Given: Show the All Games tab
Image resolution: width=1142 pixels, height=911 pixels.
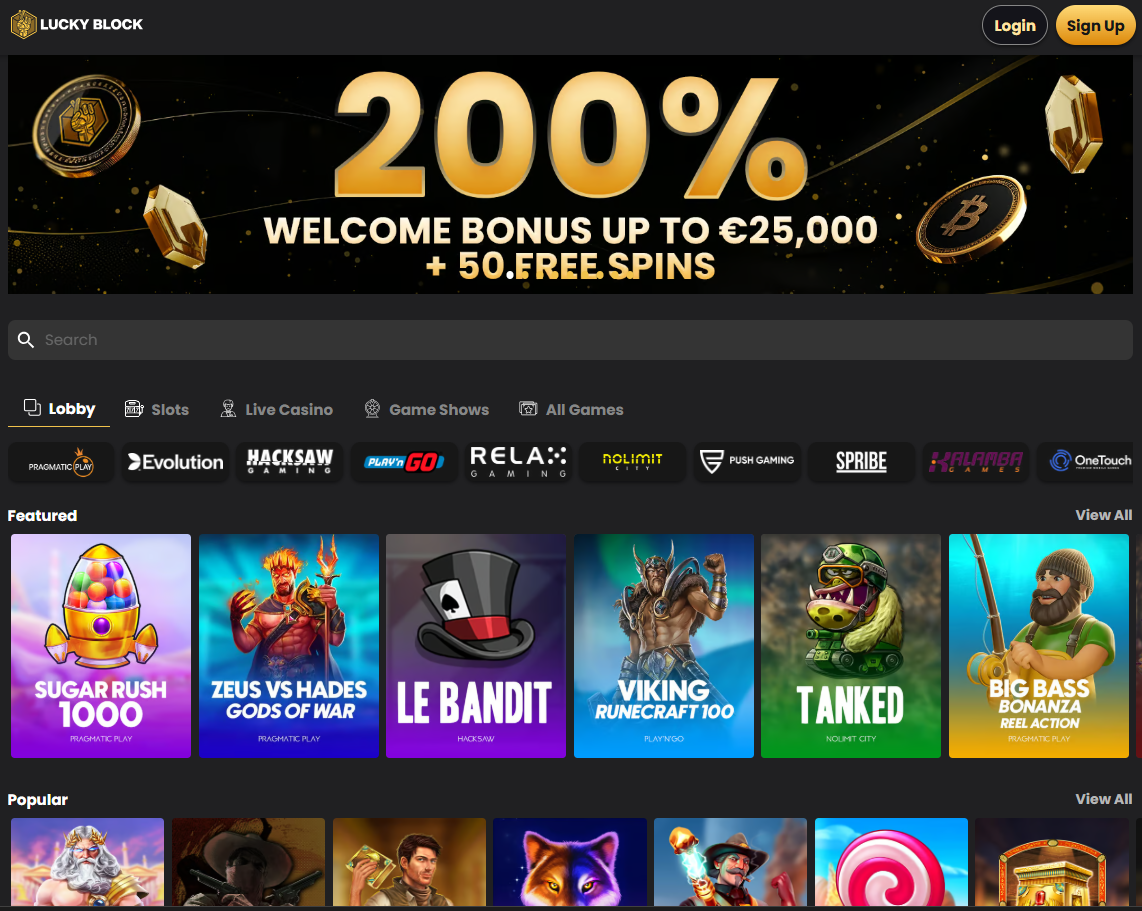Looking at the screenshot, I should 571,409.
